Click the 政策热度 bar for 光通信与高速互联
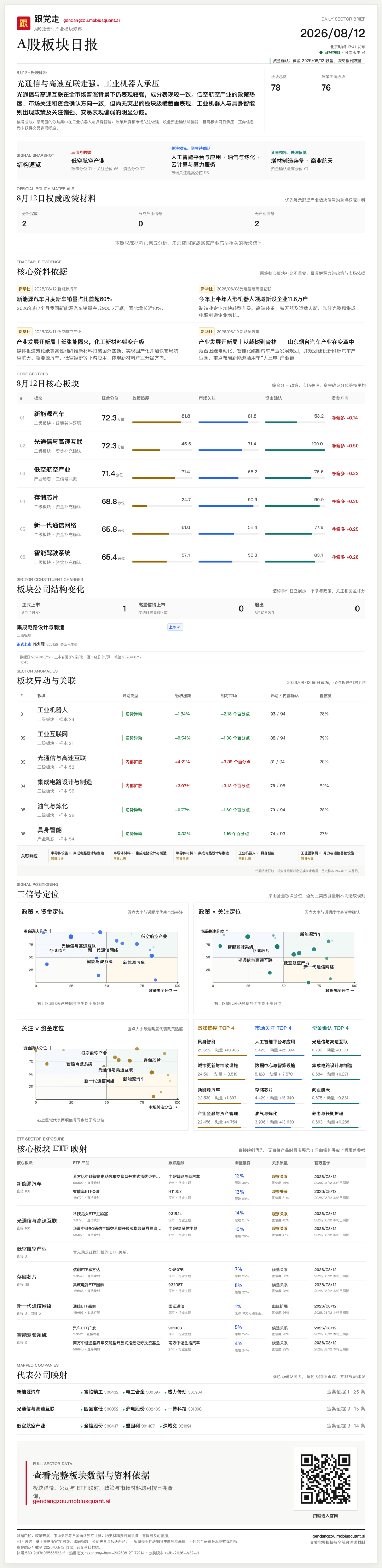This screenshot has width=382, height=1568. pyautogui.click(x=161, y=450)
